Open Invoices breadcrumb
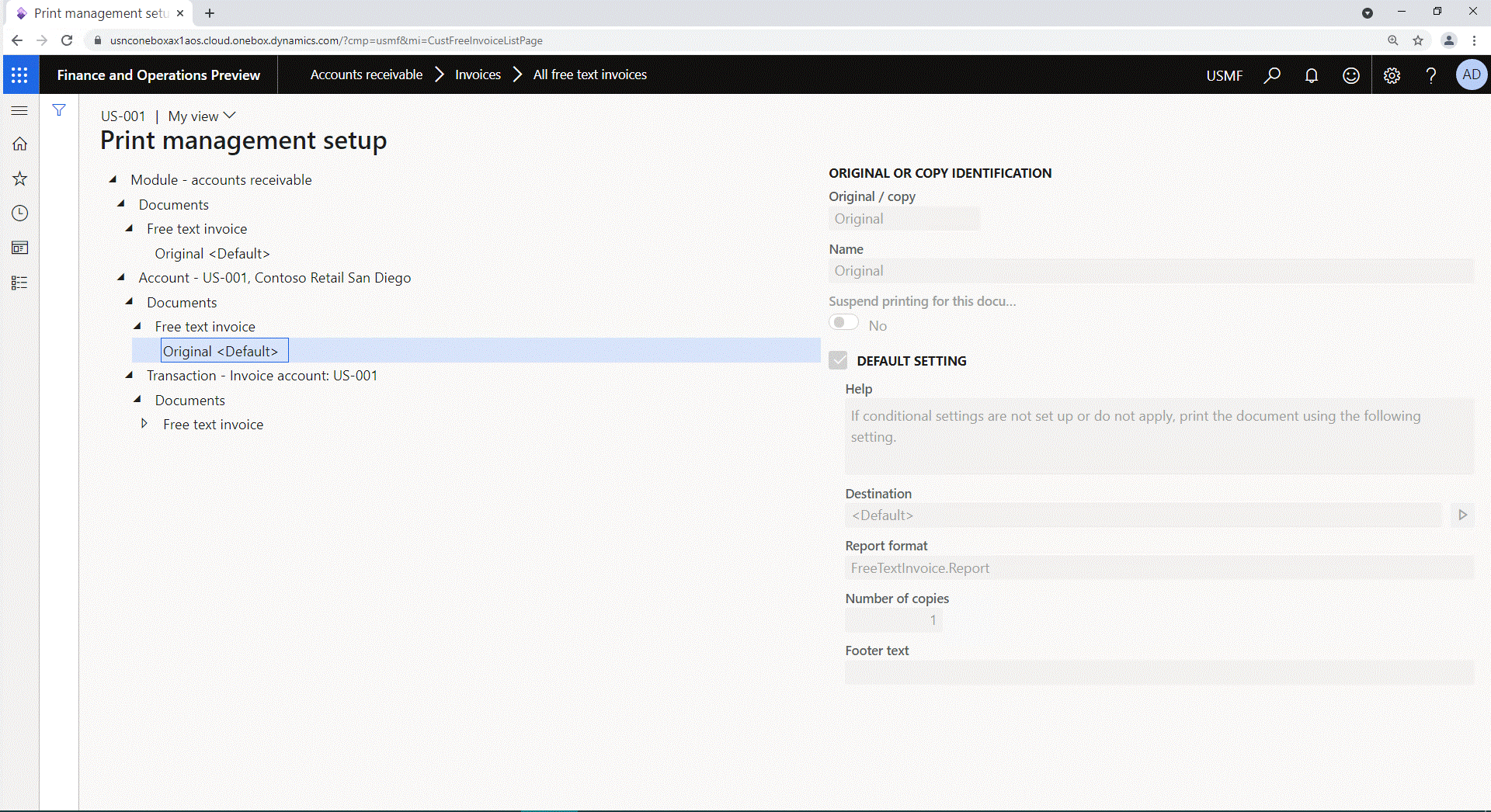This screenshot has width=1491, height=812. 478,75
